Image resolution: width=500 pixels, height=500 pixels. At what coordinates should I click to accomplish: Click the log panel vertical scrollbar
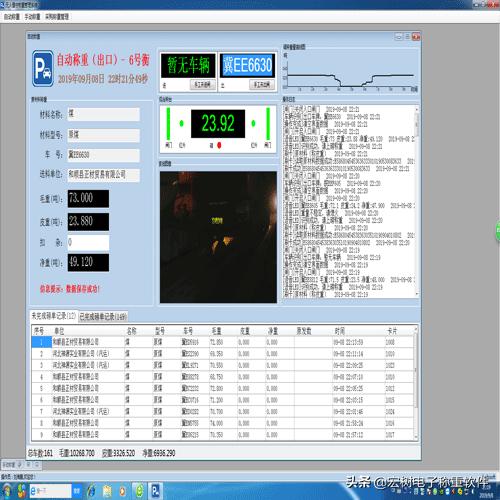pos(417,201)
